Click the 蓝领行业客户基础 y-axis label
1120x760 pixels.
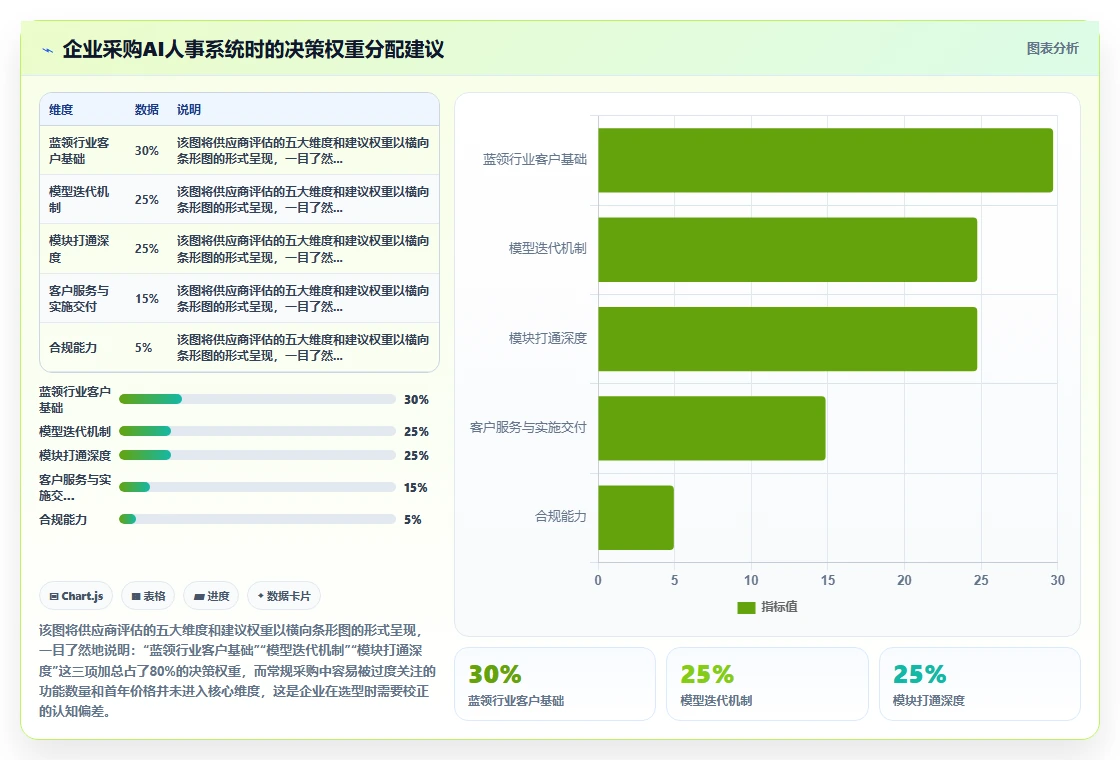click(x=534, y=159)
